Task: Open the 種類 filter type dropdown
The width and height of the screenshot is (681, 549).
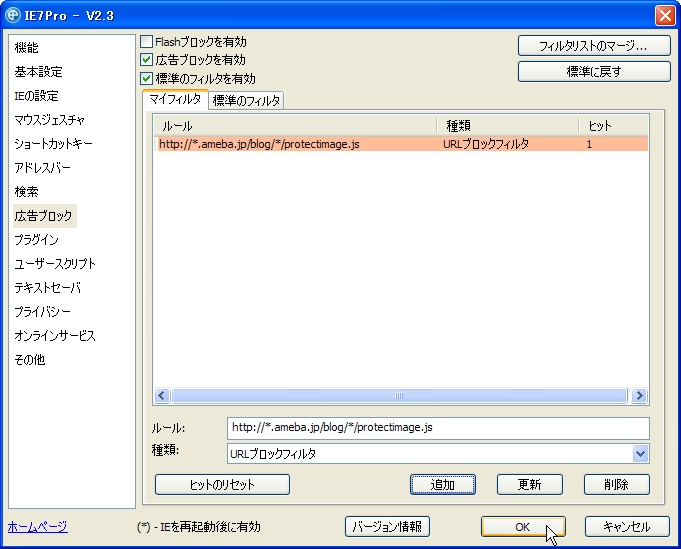Action: point(640,454)
